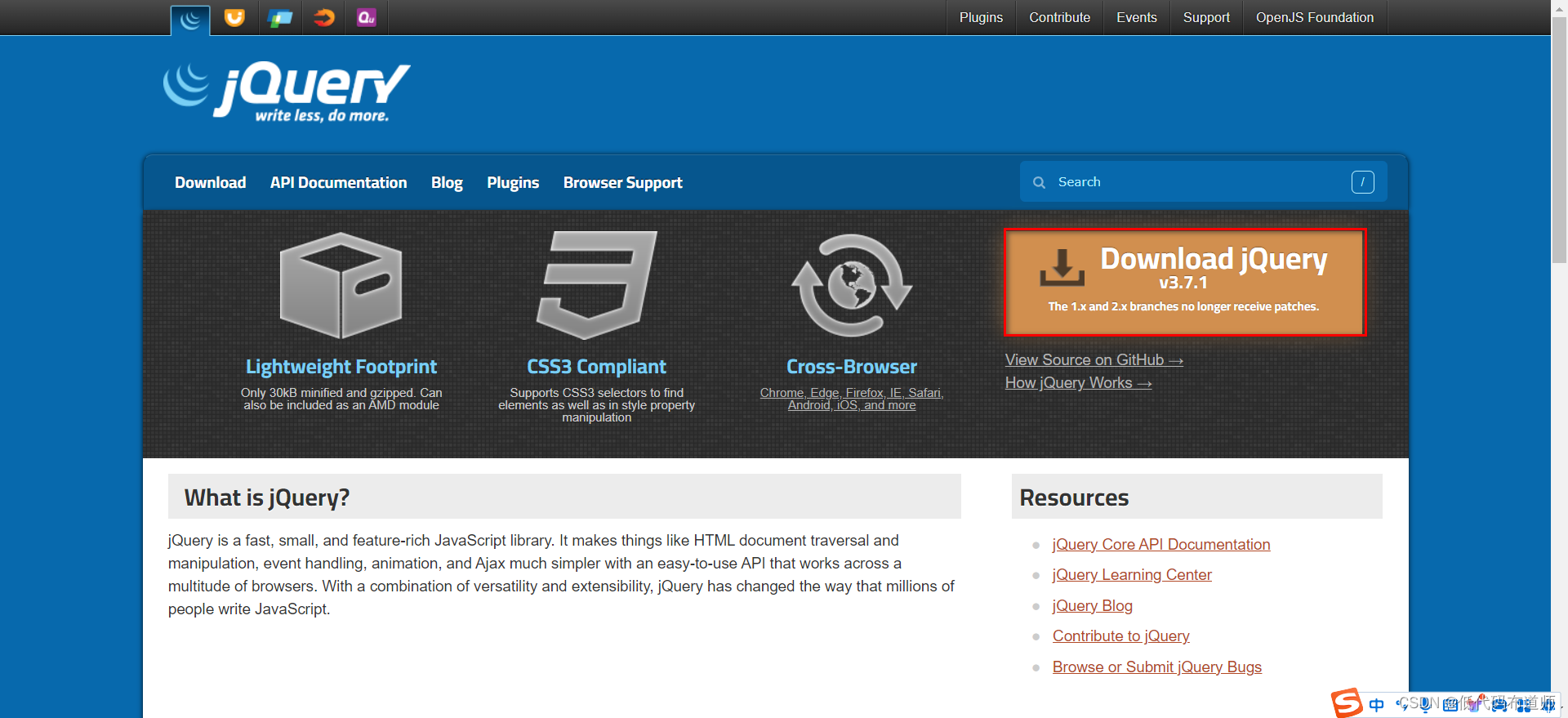Click the 1.x and 2.x branches notice text
1568x718 pixels.
click(x=1183, y=306)
